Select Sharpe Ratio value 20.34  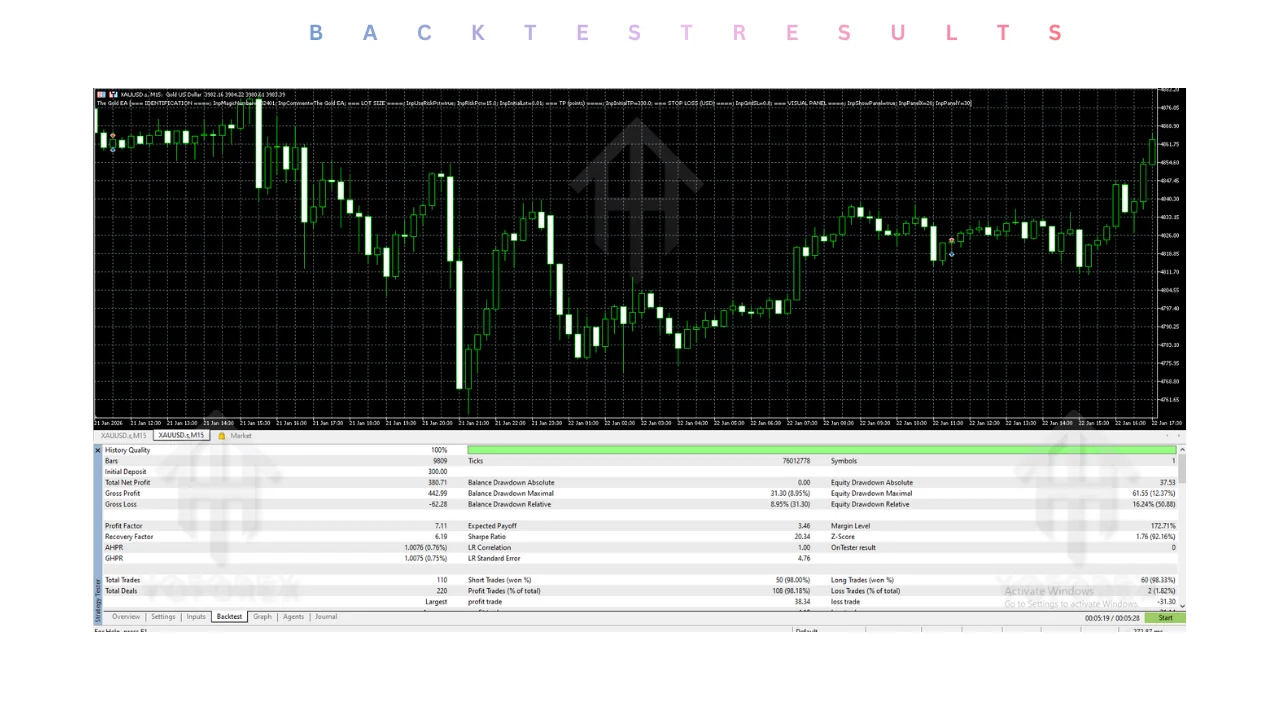(x=802, y=537)
